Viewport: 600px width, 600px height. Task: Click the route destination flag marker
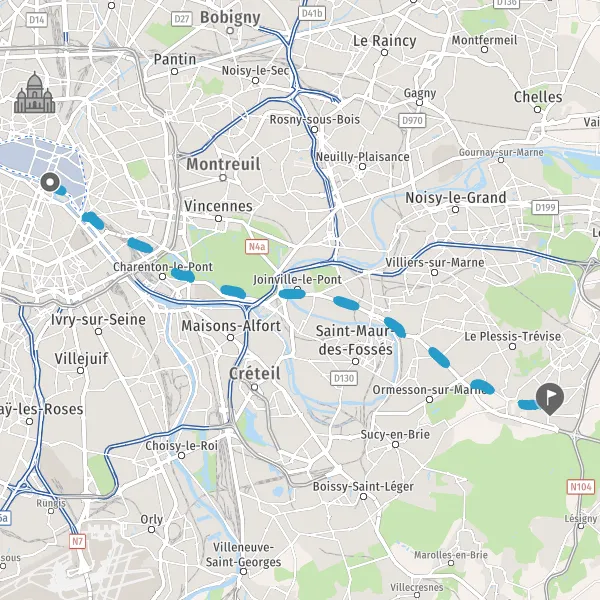tap(549, 399)
